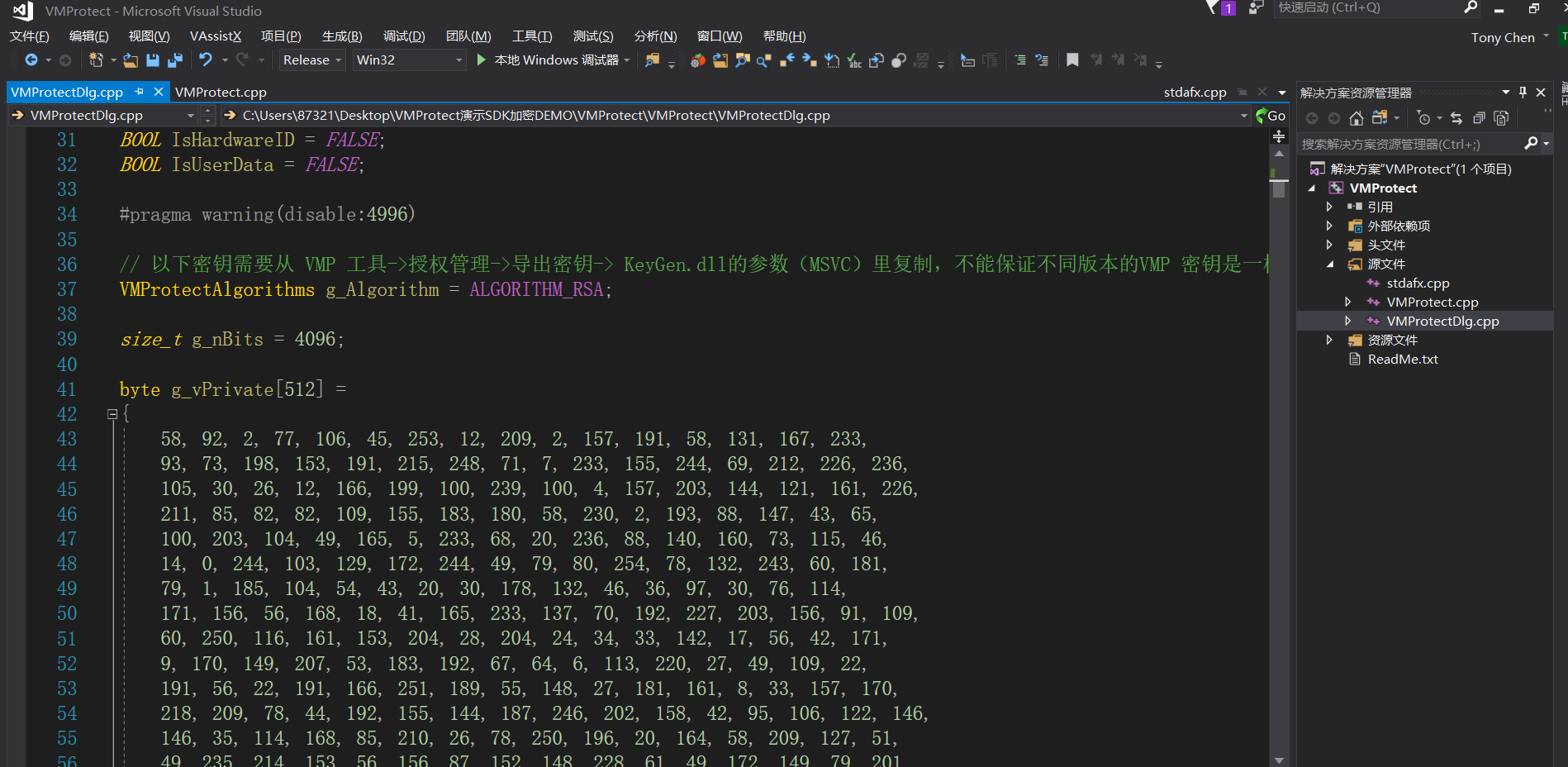Expand the 头文件 node in Solution Explorer
Screen dimensions: 1568x767
[1329, 245]
